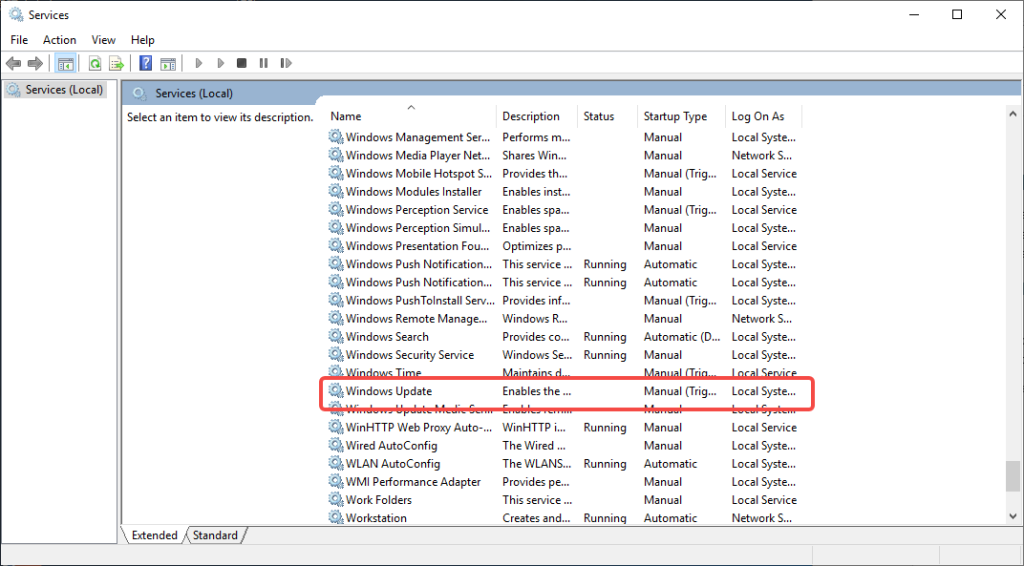Click the gear icon beside Windows Modules Installer
This screenshot has height=566, width=1024.
(x=336, y=191)
